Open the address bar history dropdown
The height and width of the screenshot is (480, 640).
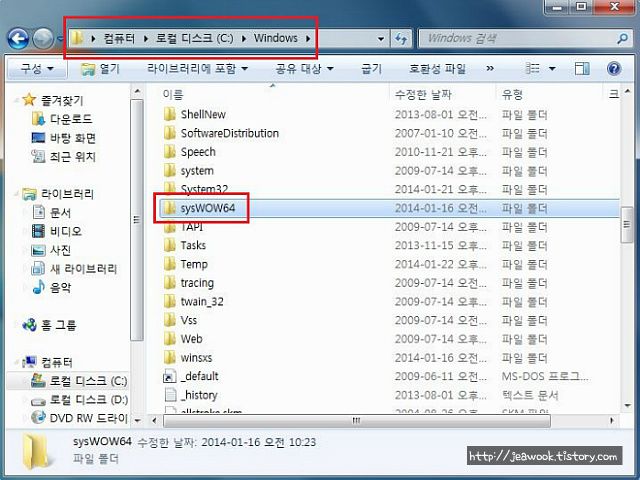380,39
